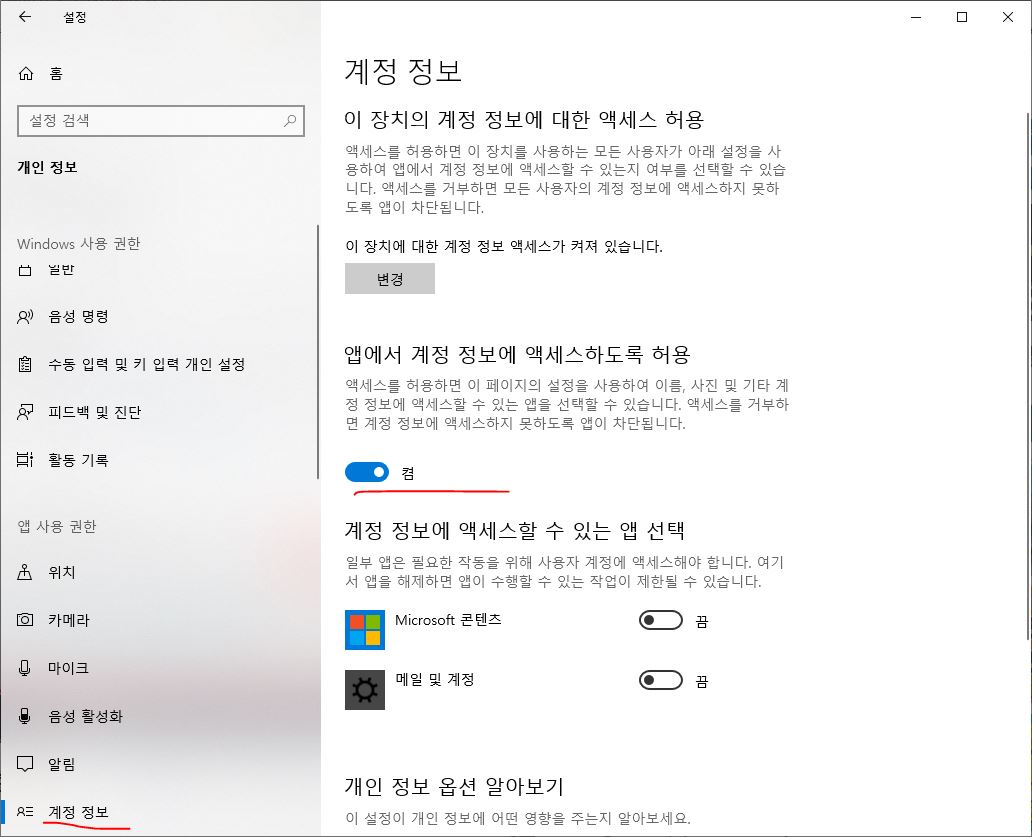Click the 계정 정보 page title
This screenshot has height=837, width=1032.
point(403,71)
